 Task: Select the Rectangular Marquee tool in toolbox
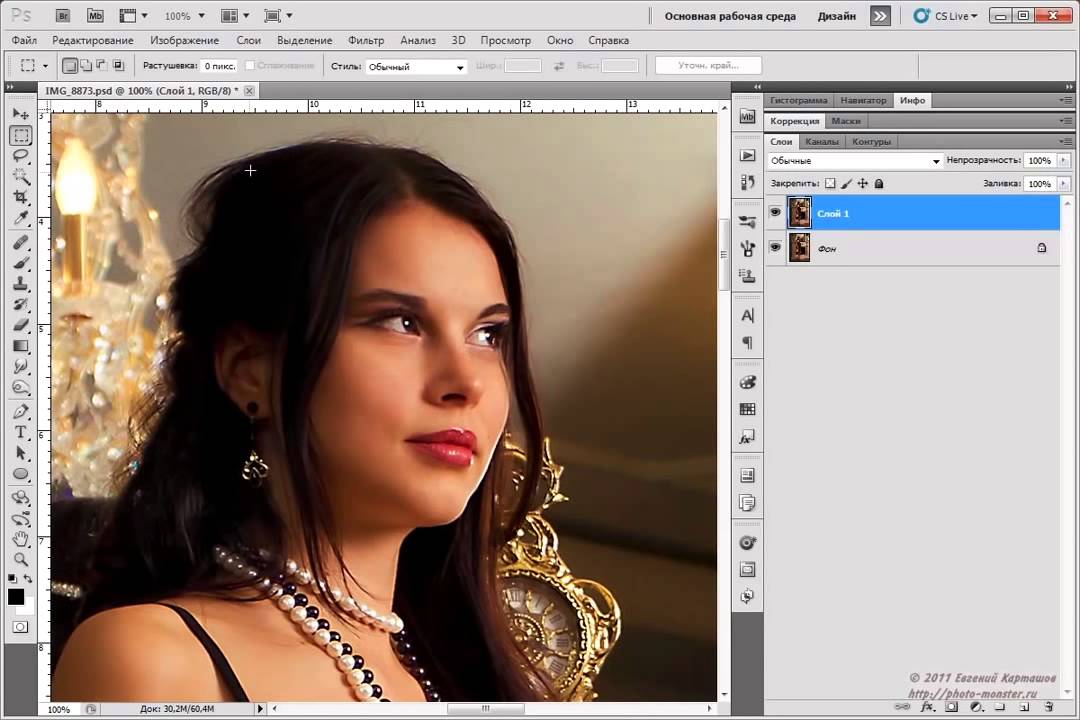21,136
